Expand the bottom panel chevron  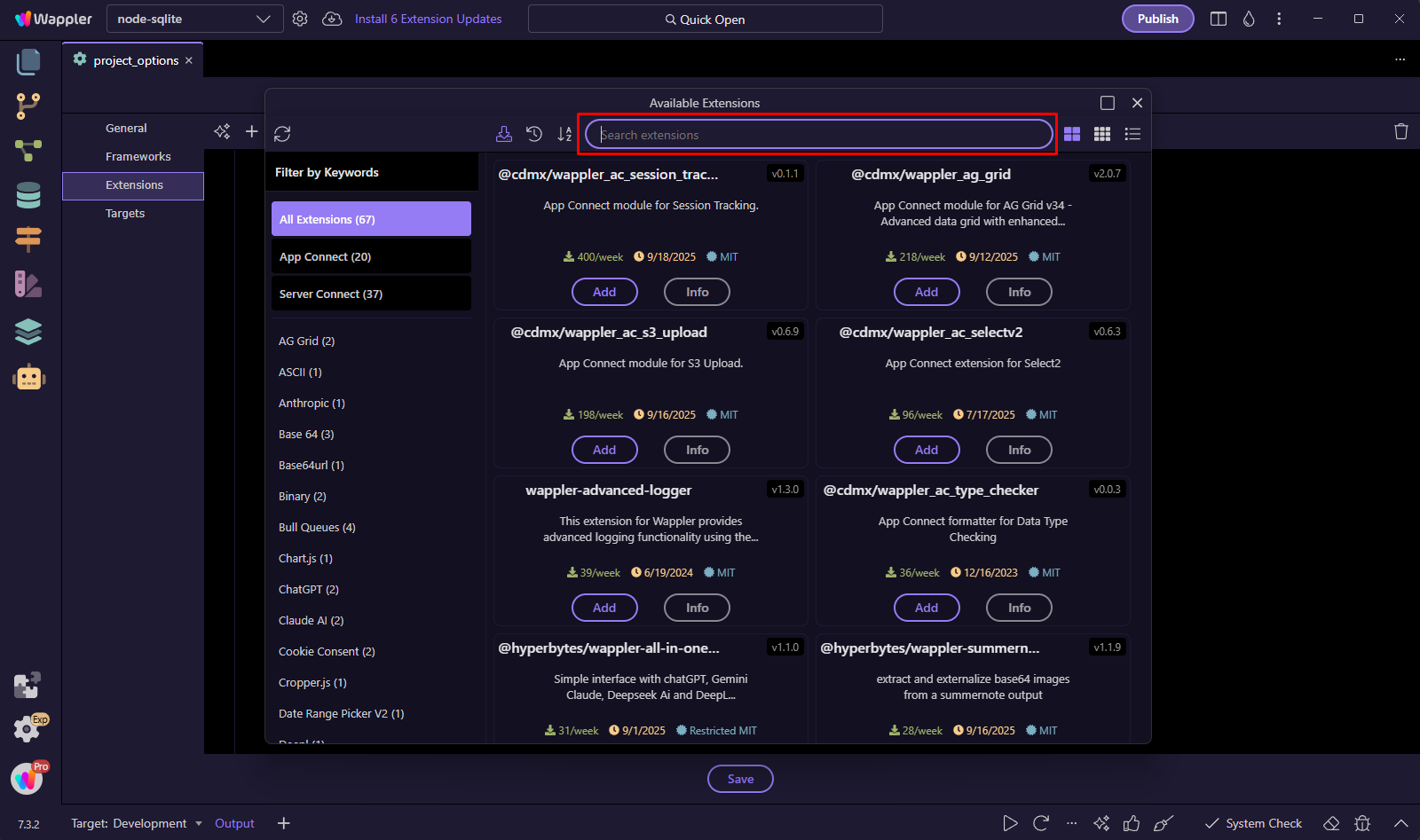1401,823
